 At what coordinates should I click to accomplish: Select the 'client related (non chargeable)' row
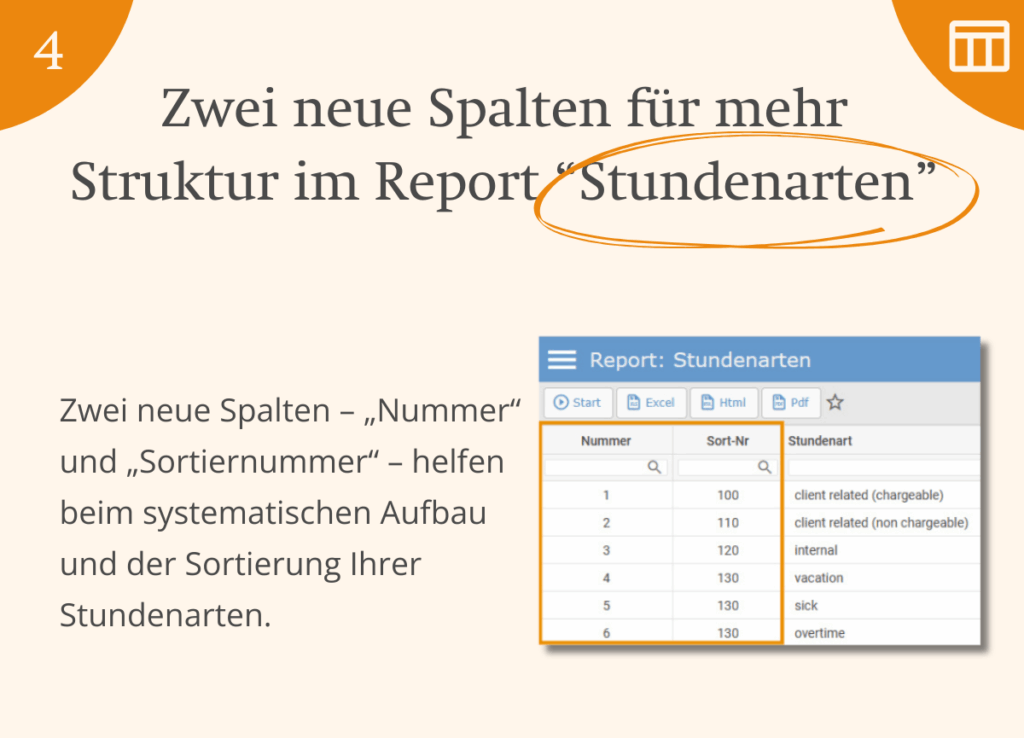pos(761,522)
